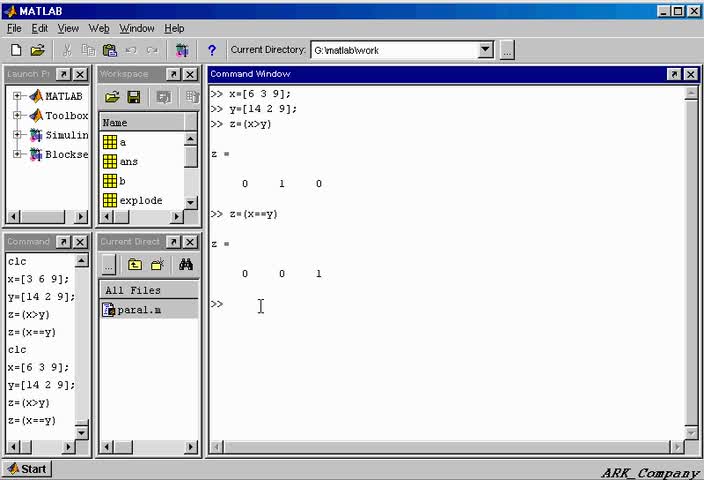Click the new folder icon
Viewport: 704px width, 480px height.
pos(157,264)
